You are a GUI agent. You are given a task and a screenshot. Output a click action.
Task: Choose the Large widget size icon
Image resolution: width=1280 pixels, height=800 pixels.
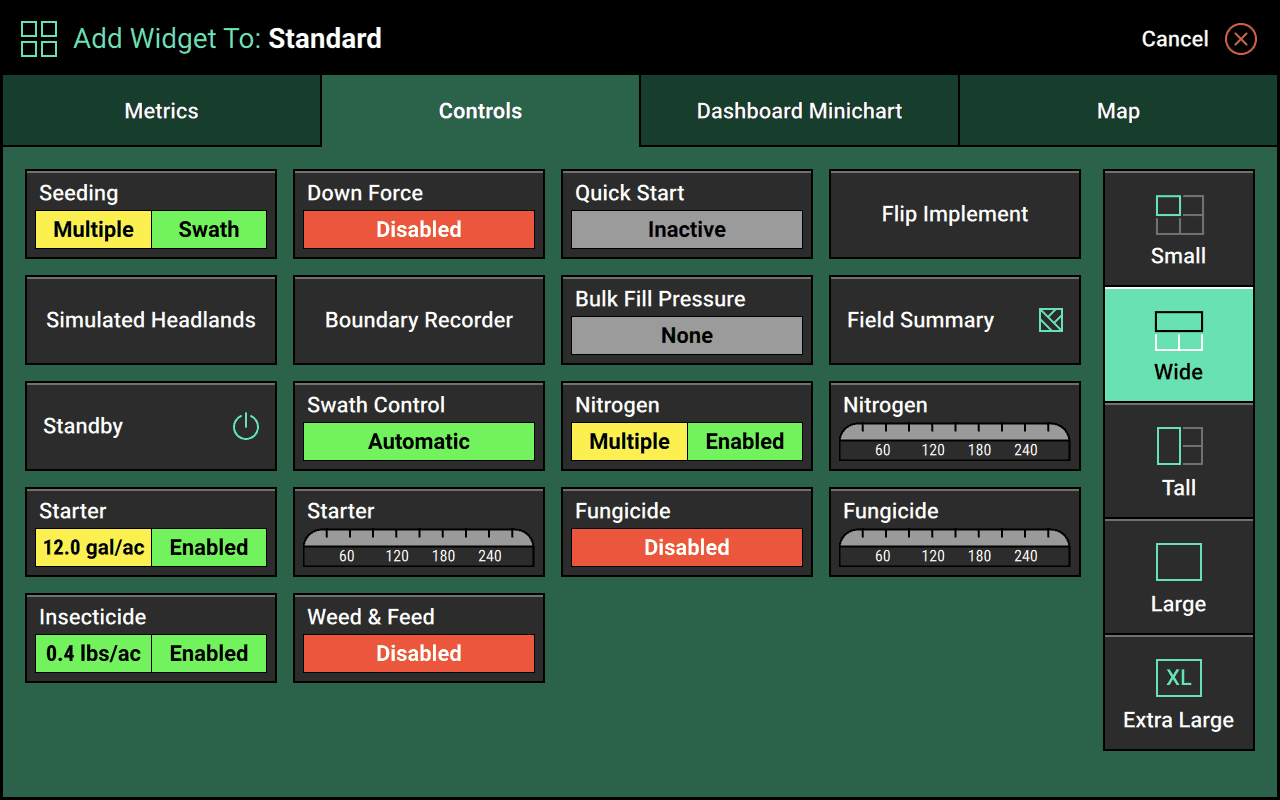1179,562
